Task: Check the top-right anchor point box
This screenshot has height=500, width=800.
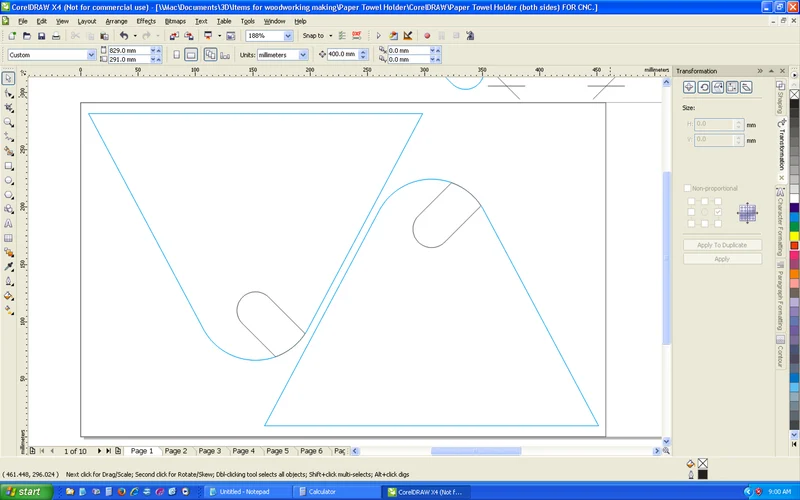Action: pos(718,201)
